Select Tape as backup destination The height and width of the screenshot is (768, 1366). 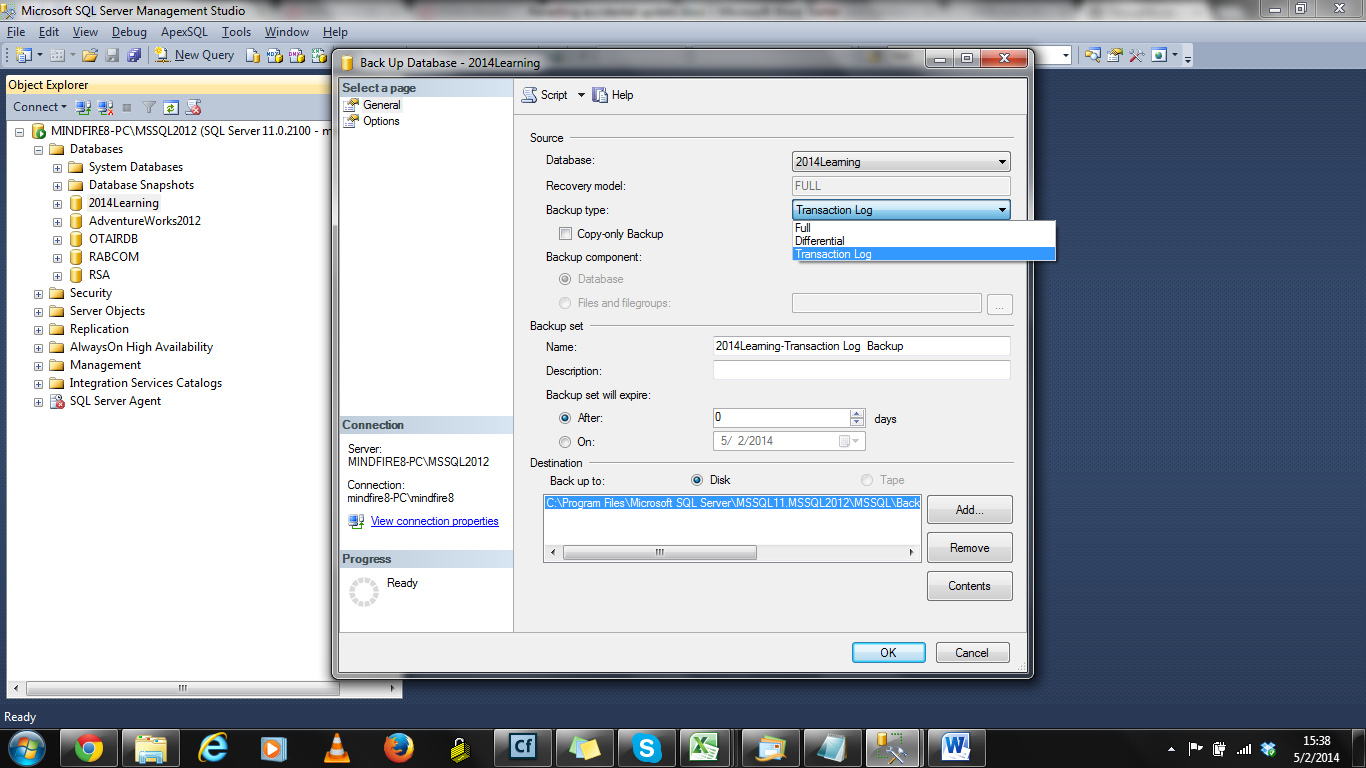867,480
